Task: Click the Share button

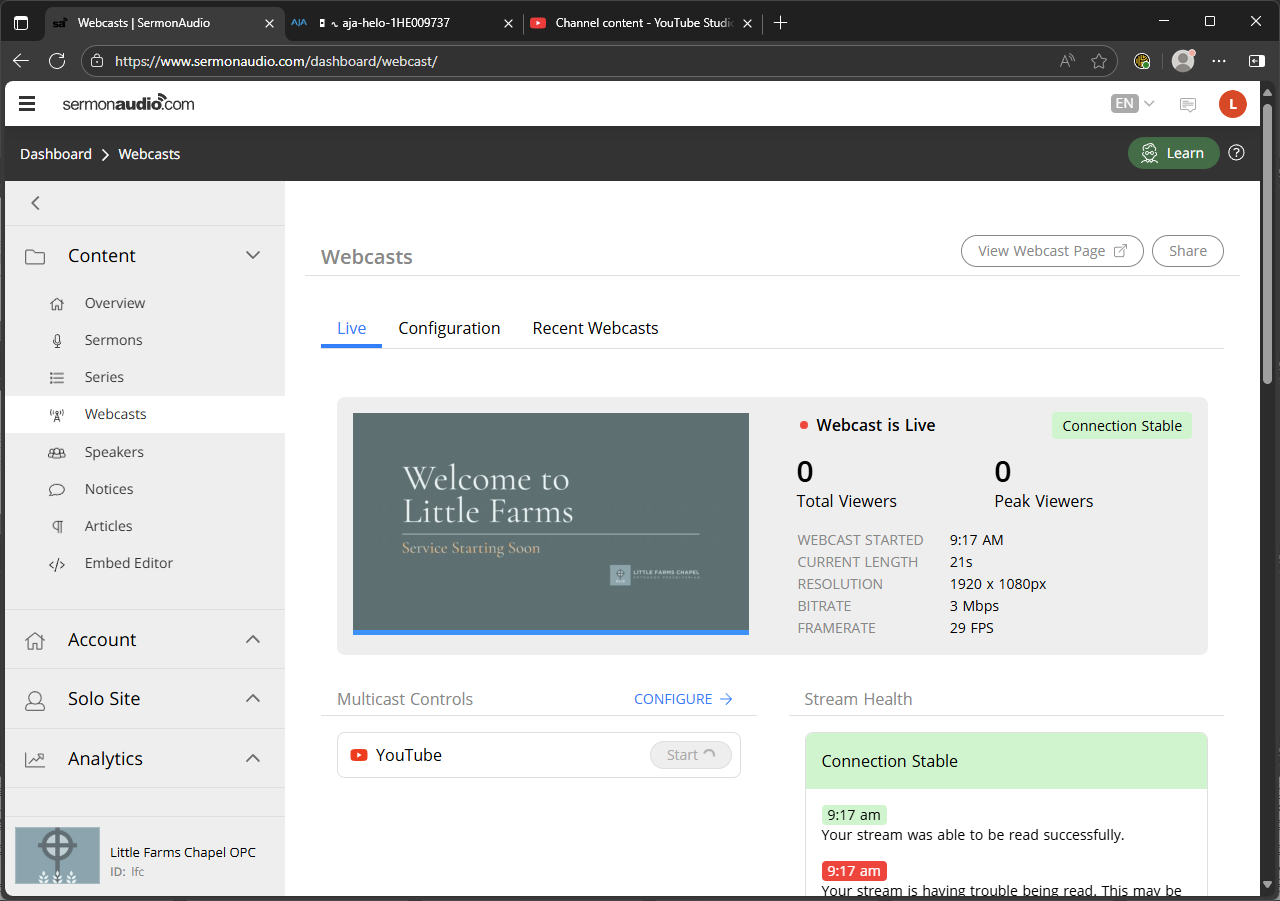Action: pyautogui.click(x=1188, y=251)
